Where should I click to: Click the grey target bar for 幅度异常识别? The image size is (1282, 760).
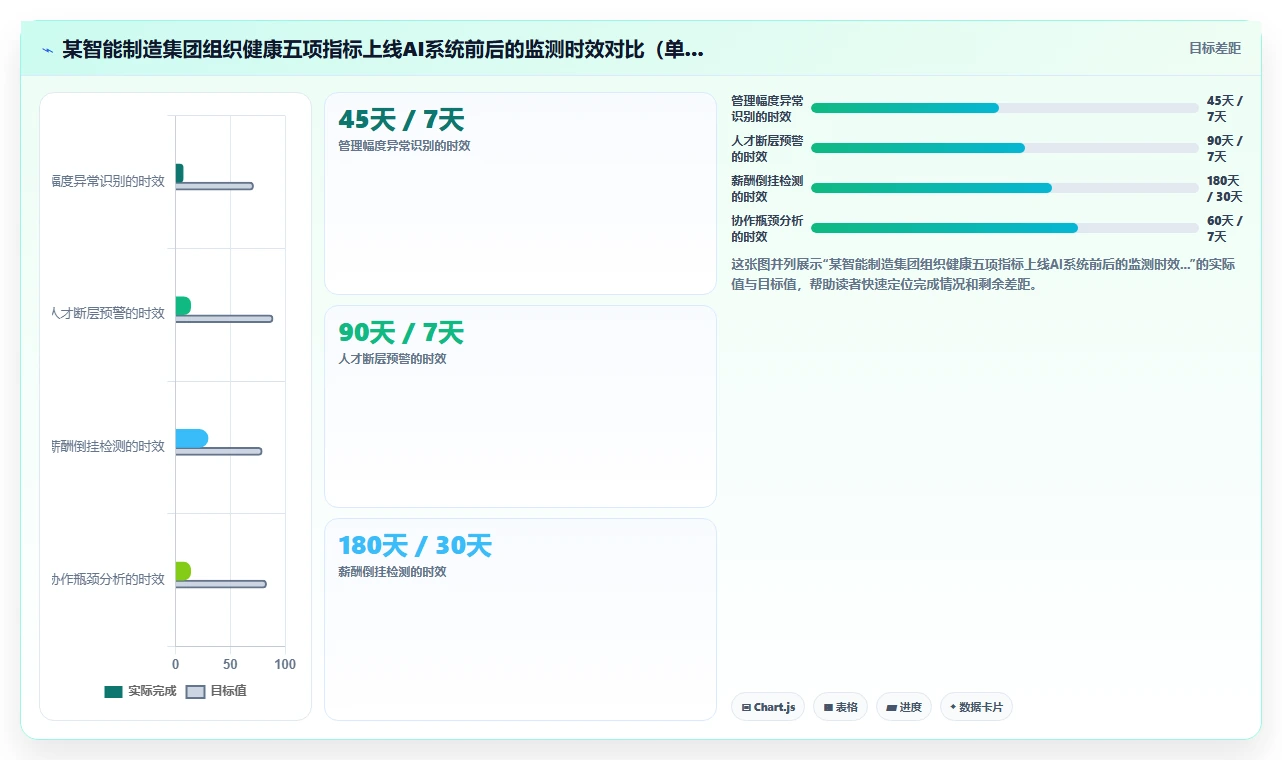click(214, 186)
